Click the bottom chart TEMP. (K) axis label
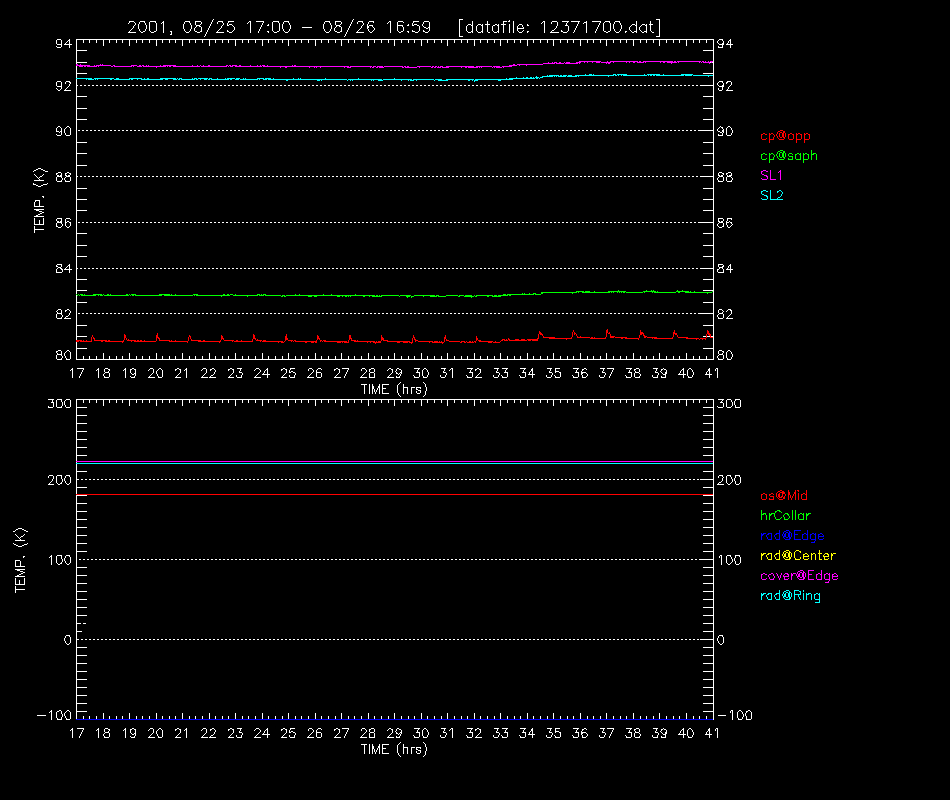The image size is (950, 800). click(20, 560)
